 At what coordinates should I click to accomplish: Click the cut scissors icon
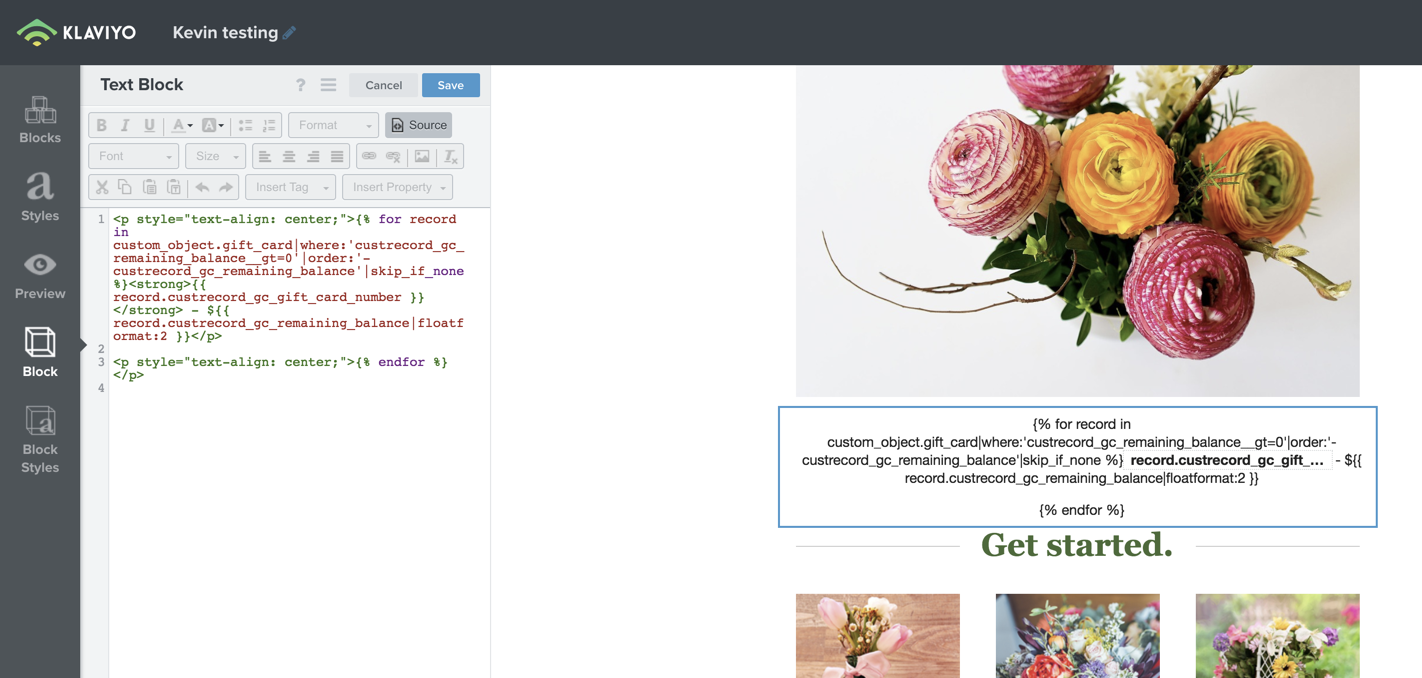101,187
